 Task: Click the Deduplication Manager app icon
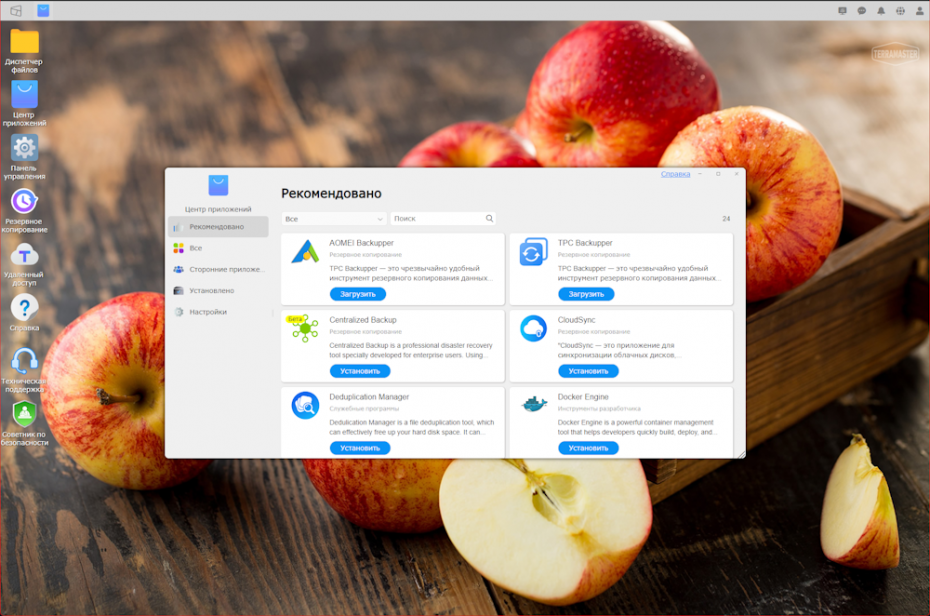coord(305,406)
